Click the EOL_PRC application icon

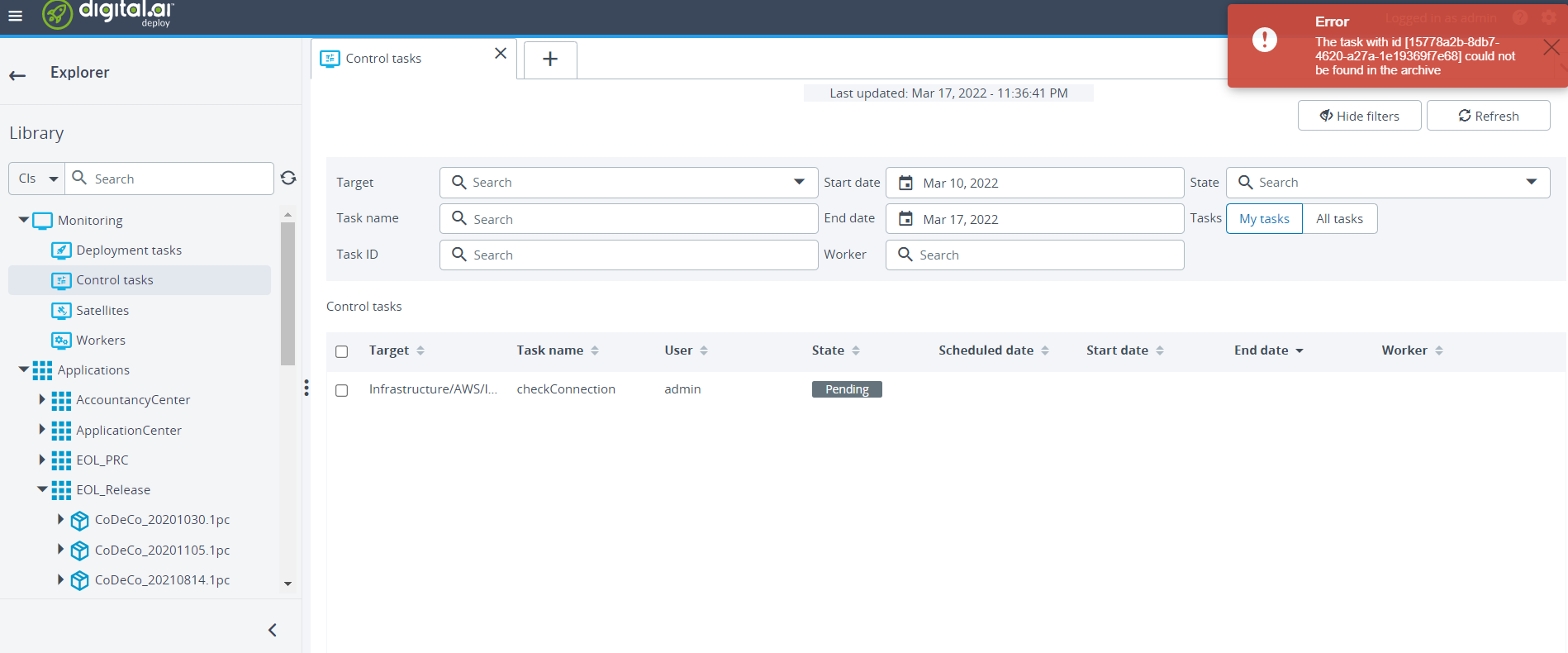tap(61, 460)
